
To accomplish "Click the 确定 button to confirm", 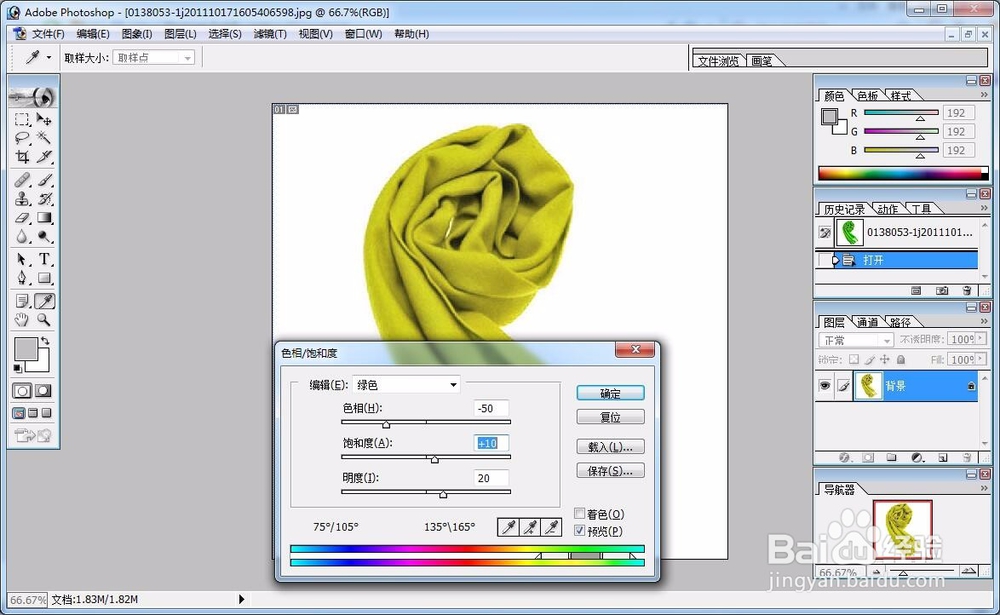I will coord(611,393).
